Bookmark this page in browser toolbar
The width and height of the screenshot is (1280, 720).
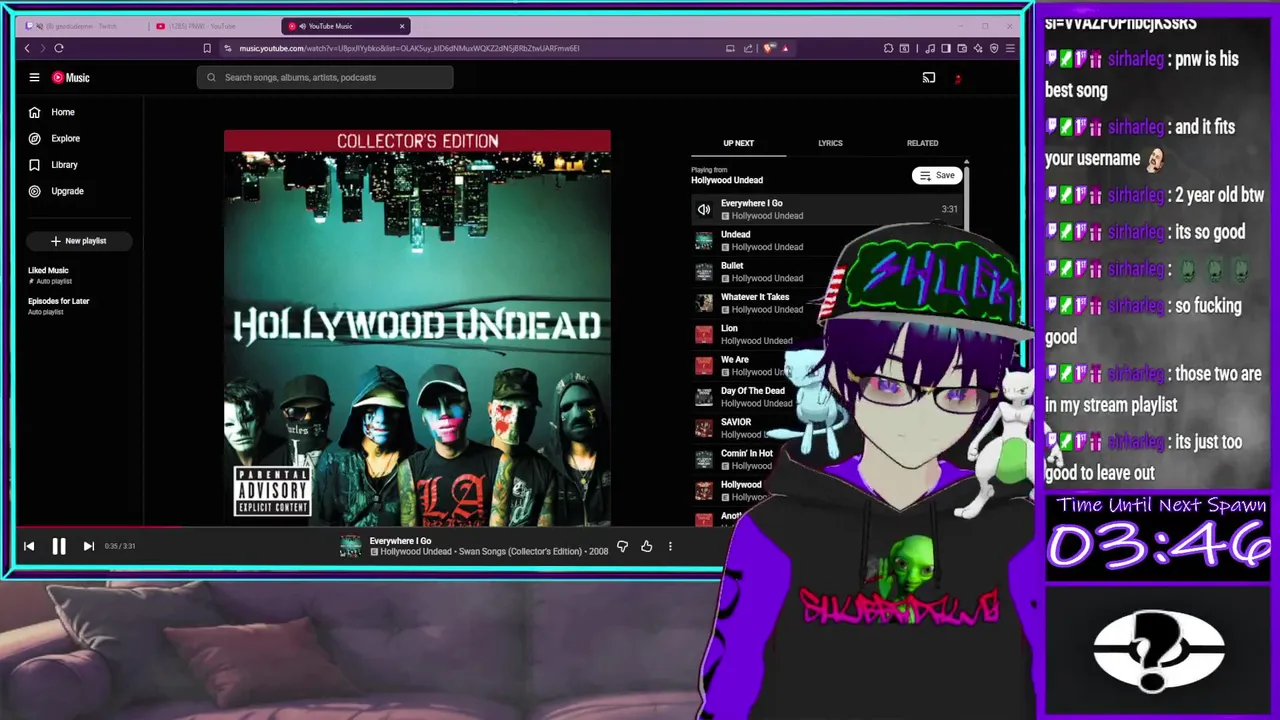[x=207, y=48]
